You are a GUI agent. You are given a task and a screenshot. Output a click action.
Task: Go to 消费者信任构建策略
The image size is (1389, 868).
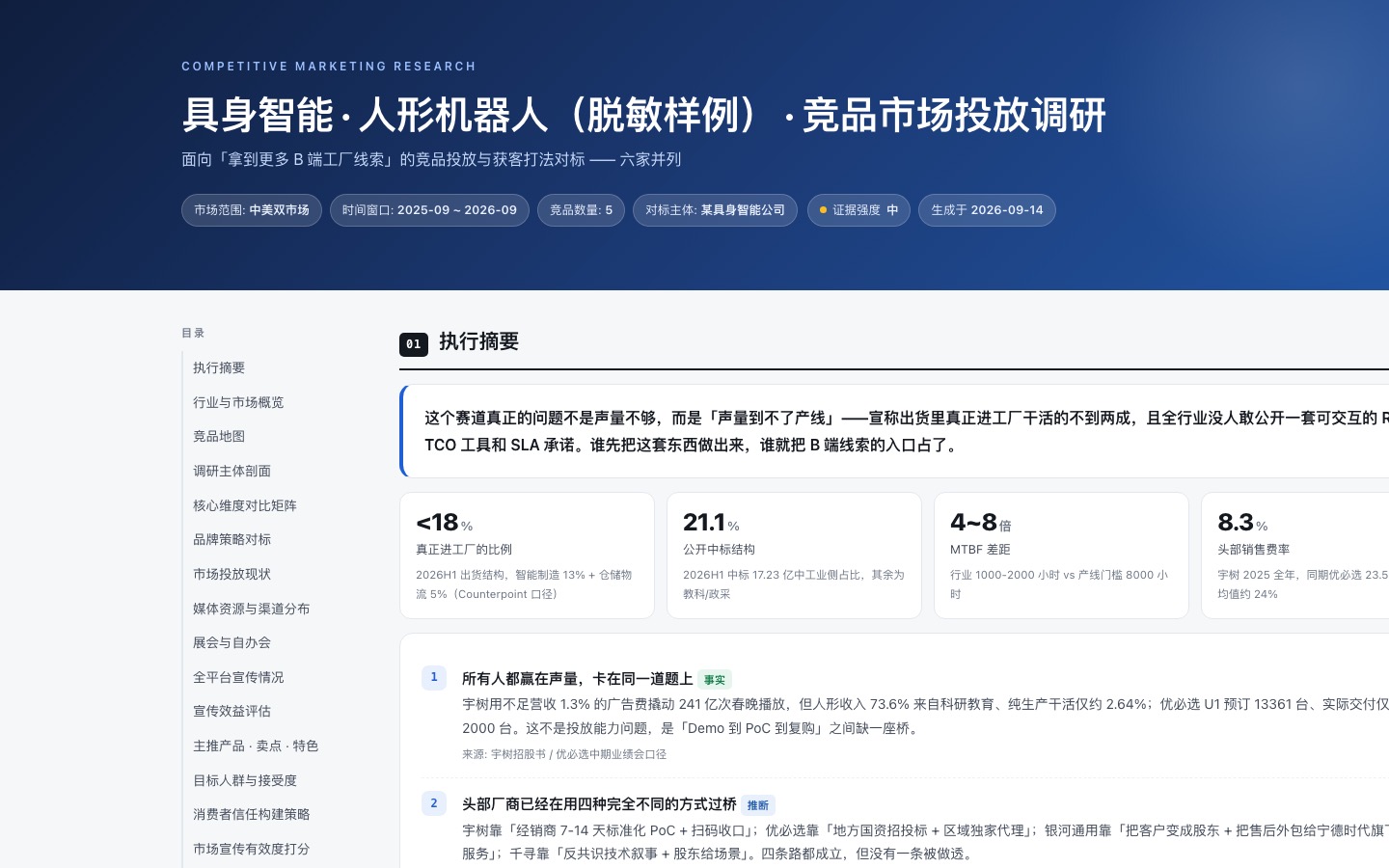pos(252,814)
